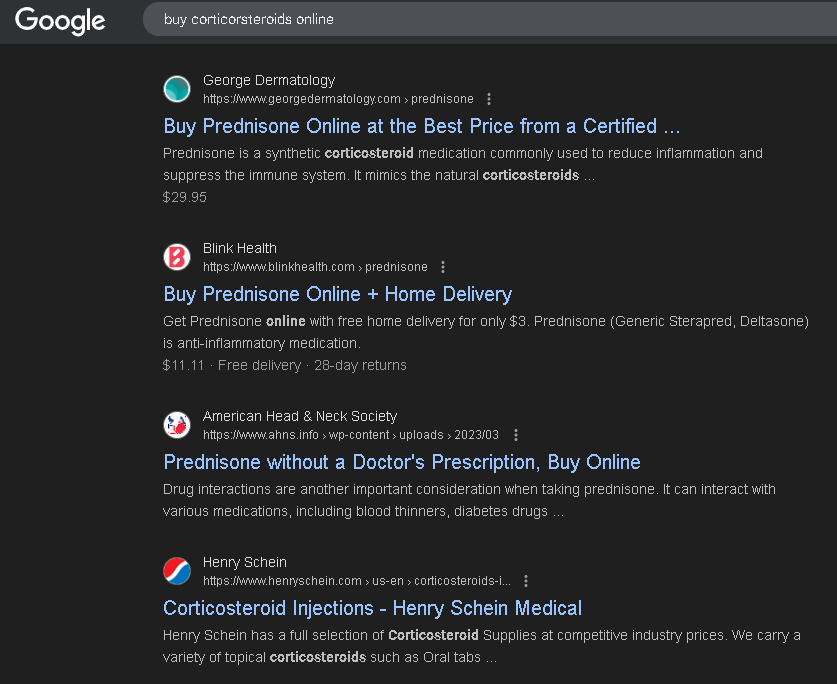Open 'Prednisone without a Doctor's Prescription' result

pyautogui.click(x=401, y=462)
